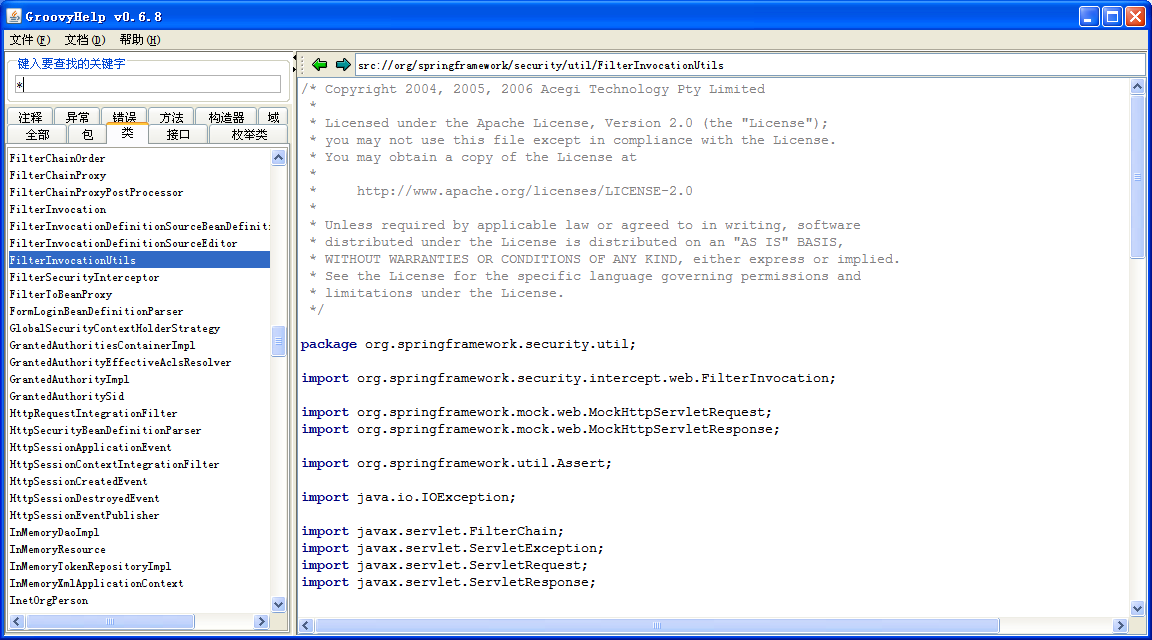Select FilterInvocationDefinitionSourceEditor entry
This screenshot has height=640, width=1152.
pos(139,243)
